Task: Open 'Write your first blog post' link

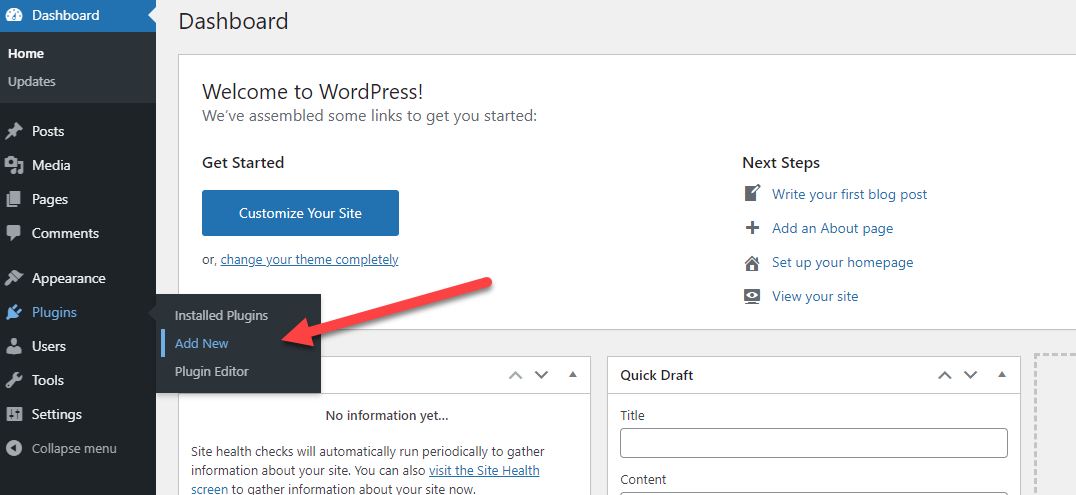Action: (849, 194)
